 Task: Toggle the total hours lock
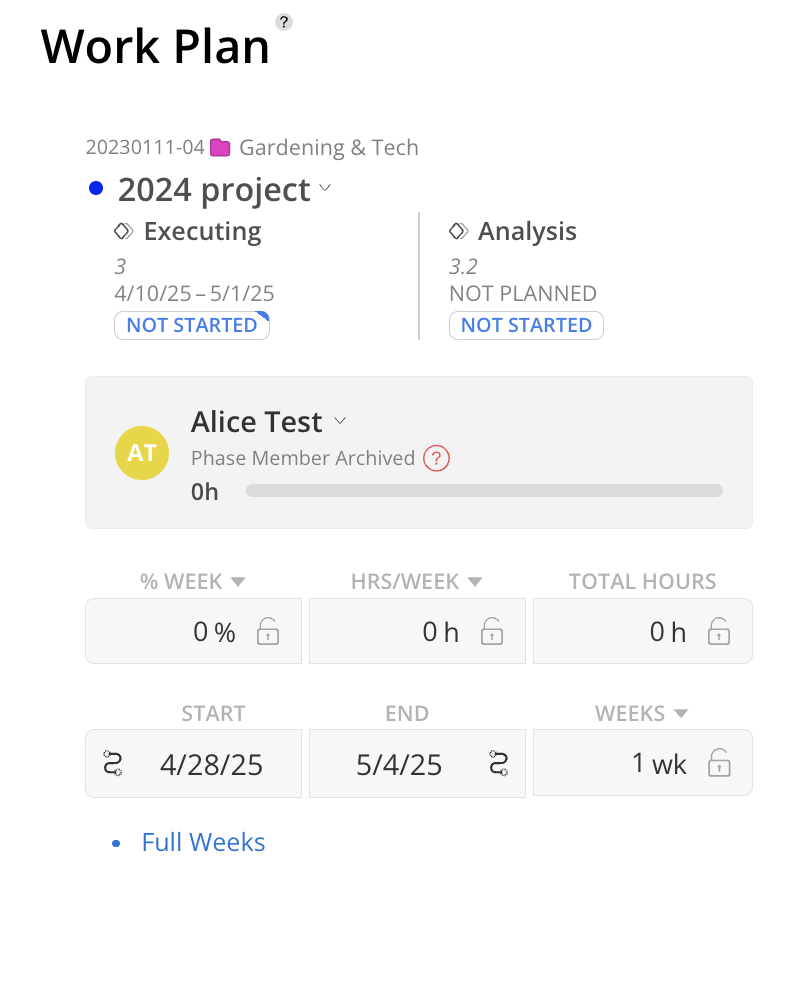pyautogui.click(x=719, y=631)
